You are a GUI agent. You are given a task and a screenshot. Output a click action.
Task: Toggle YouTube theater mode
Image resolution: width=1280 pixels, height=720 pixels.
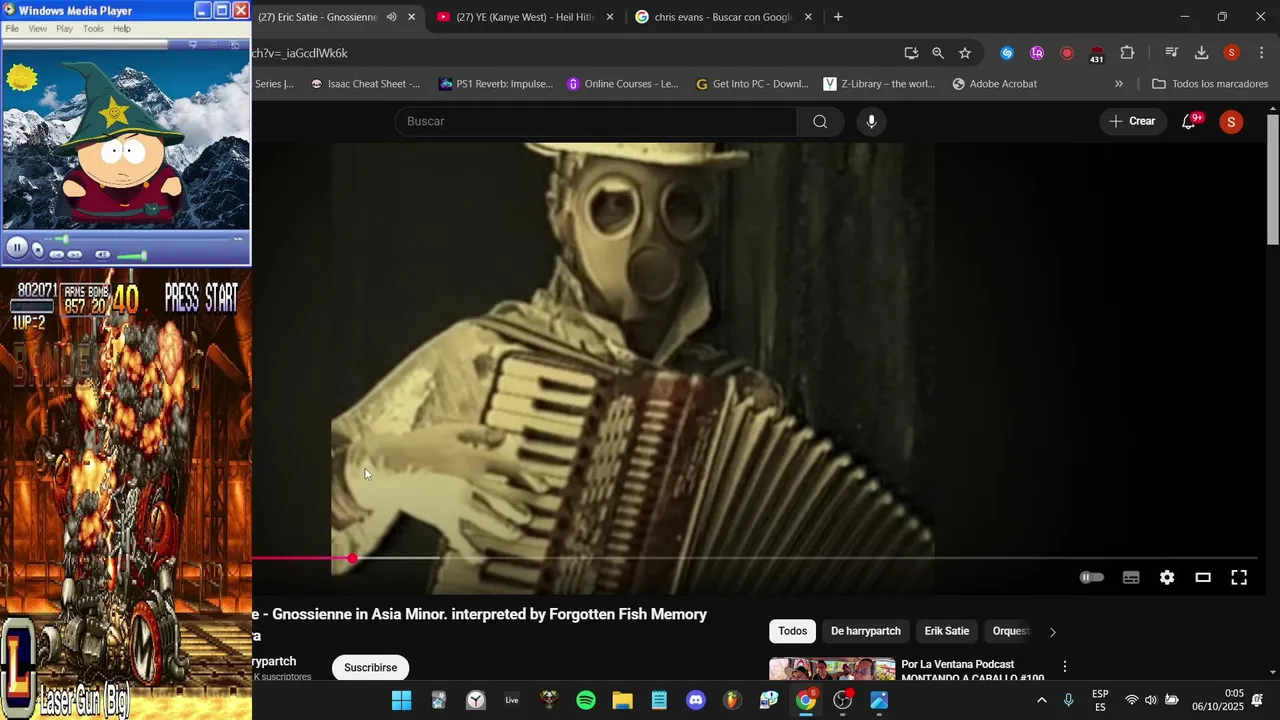[x=1203, y=577]
